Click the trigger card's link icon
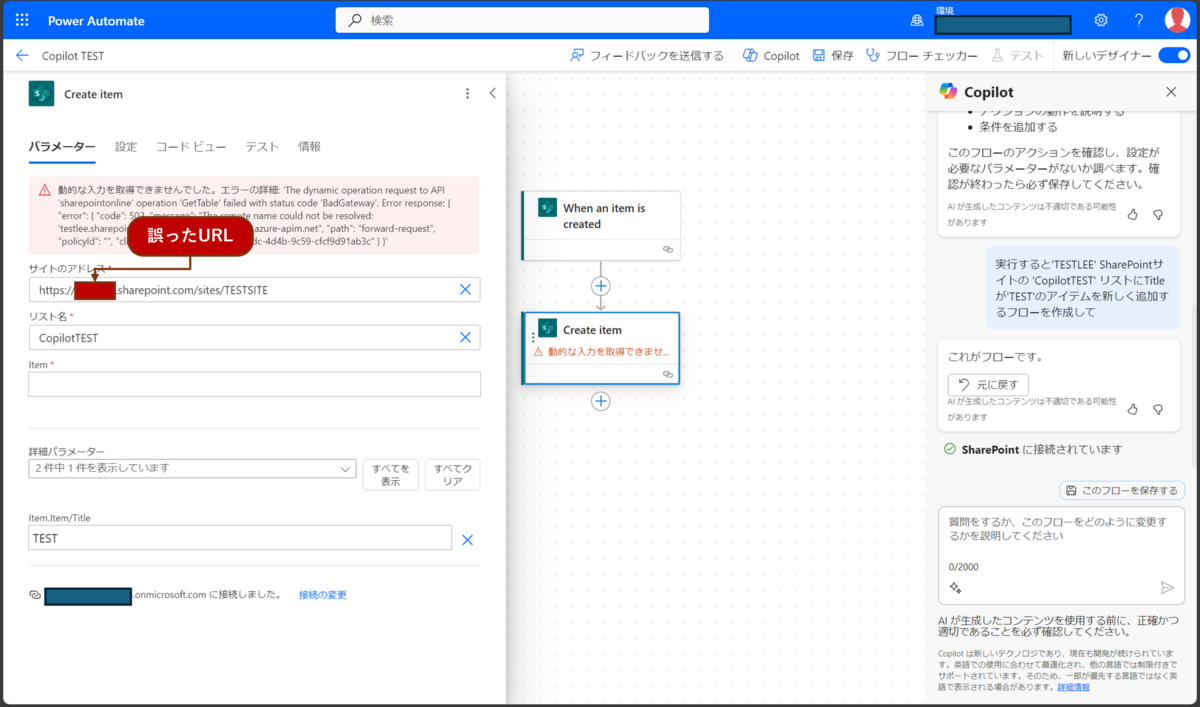The height and width of the screenshot is (707, 1200). tap(668, 250)
